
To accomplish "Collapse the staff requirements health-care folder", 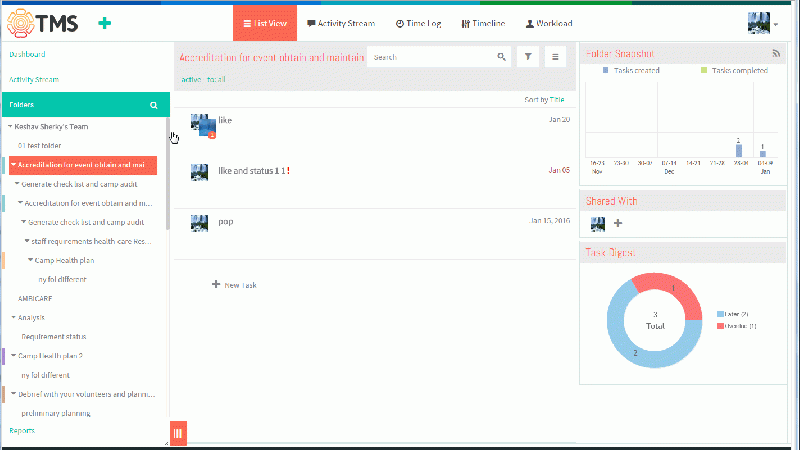I will pos(27,241).
